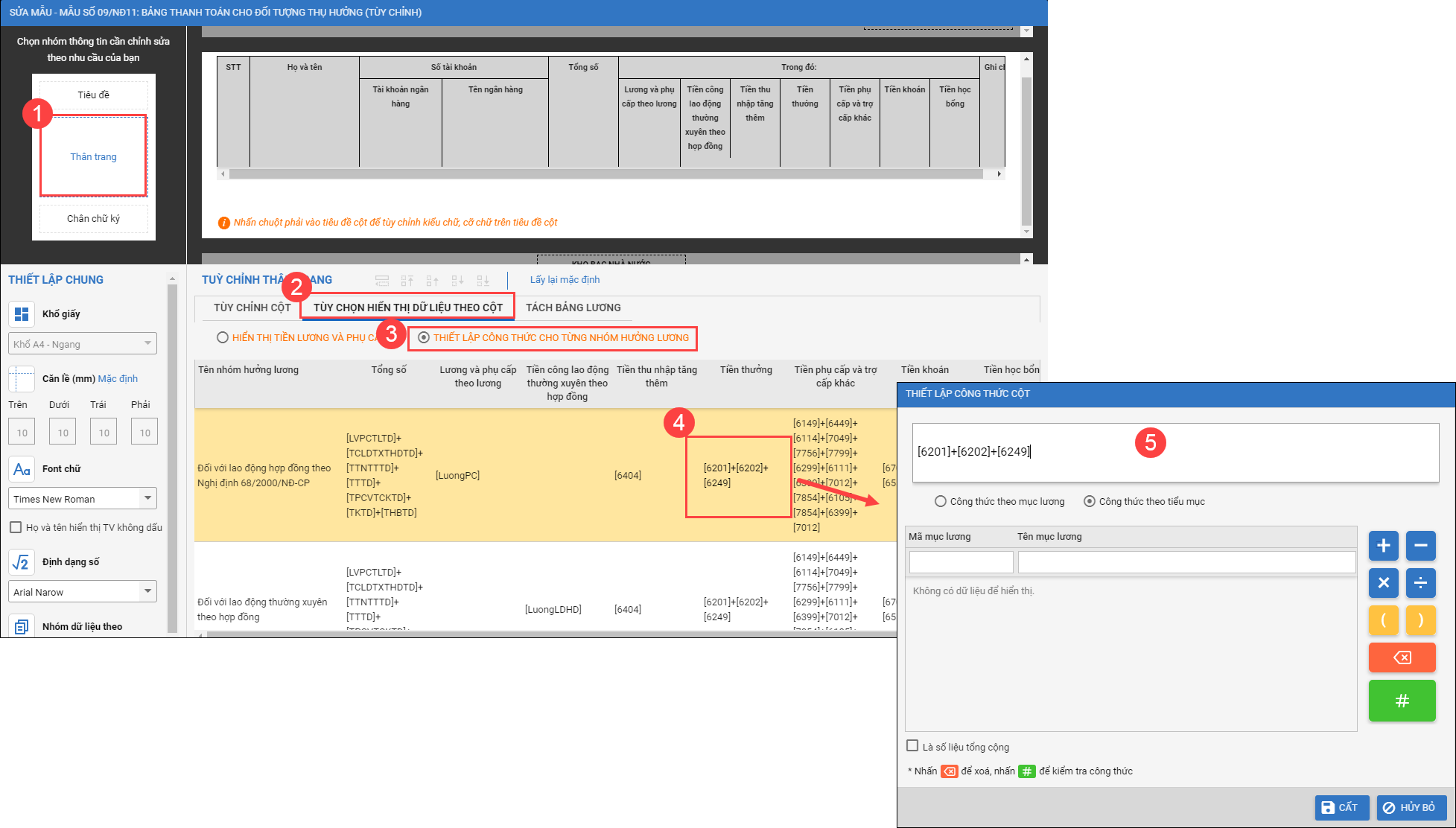
Task: Open the Khổ giấy paper size dropdown
Action: (x=83, y=344)
